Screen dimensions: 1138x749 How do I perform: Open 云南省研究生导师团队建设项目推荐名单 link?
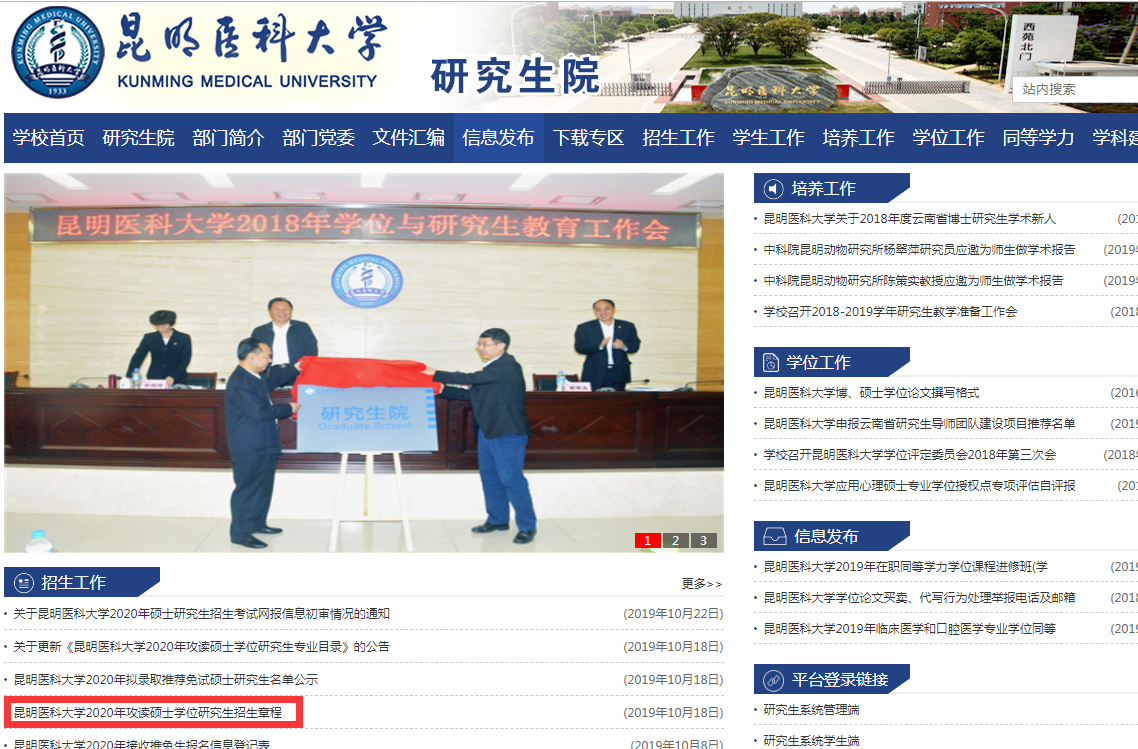click(920, 424)
